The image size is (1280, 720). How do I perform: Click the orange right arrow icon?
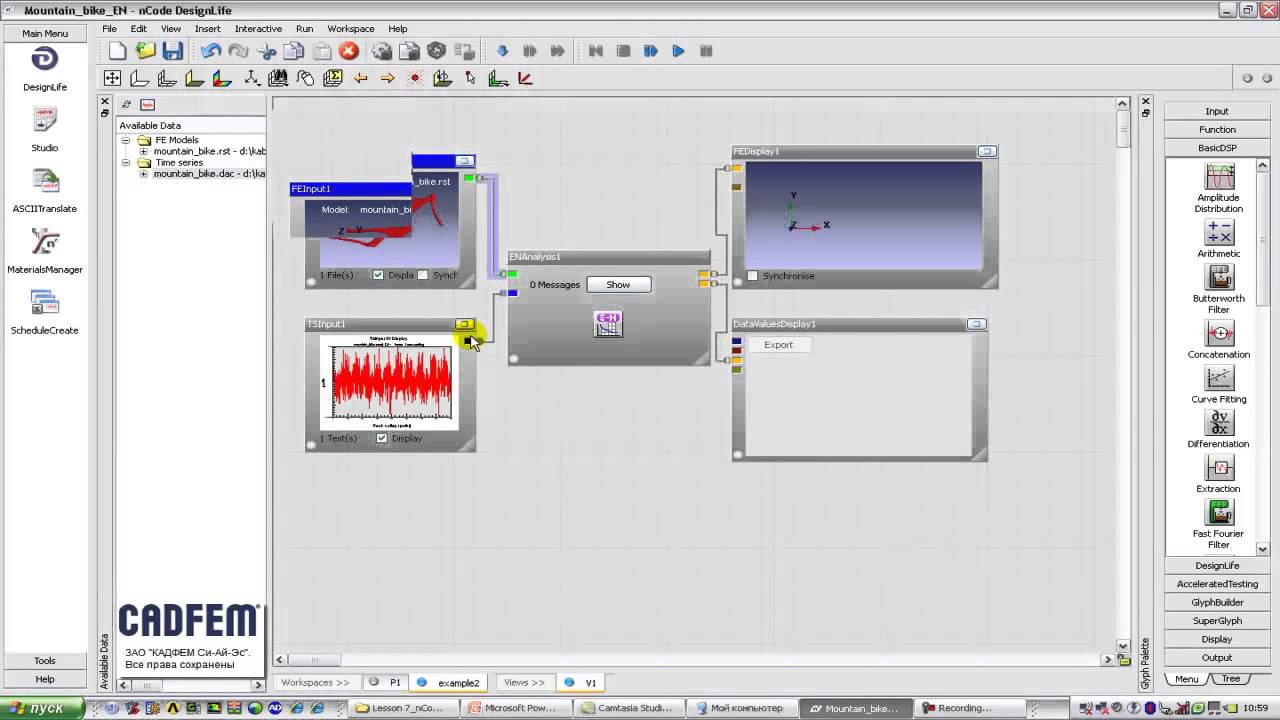point(388,78)
